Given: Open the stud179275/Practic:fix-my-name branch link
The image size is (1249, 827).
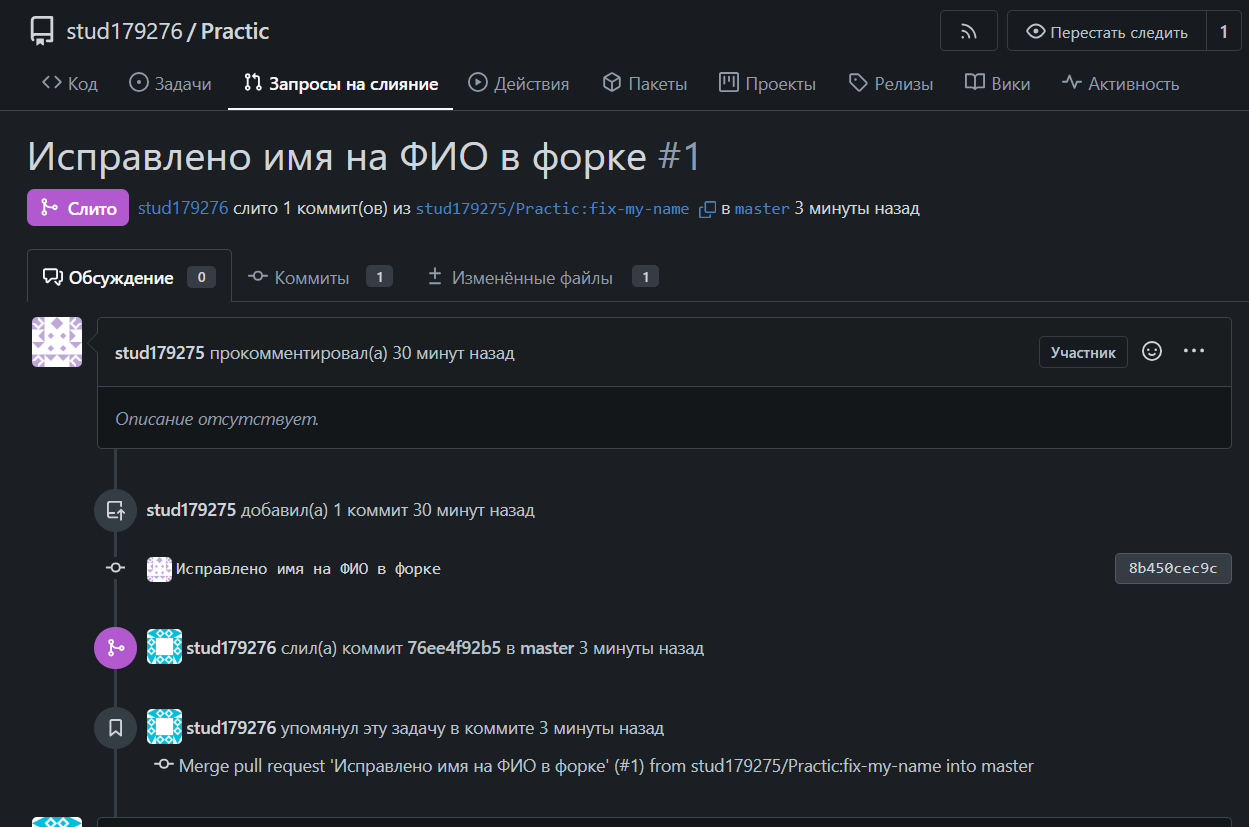Looking at the screenshot, I should [552, 209].
